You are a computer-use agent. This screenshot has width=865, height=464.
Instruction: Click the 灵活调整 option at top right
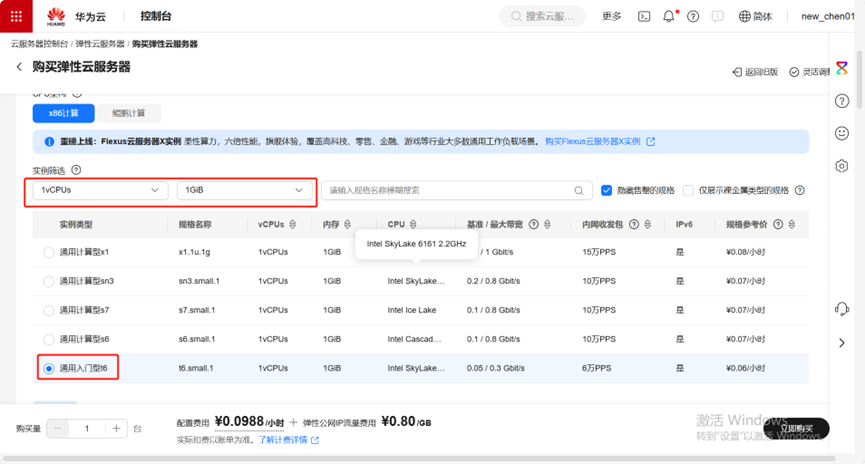pyautogui.click(x=809, y=72)
